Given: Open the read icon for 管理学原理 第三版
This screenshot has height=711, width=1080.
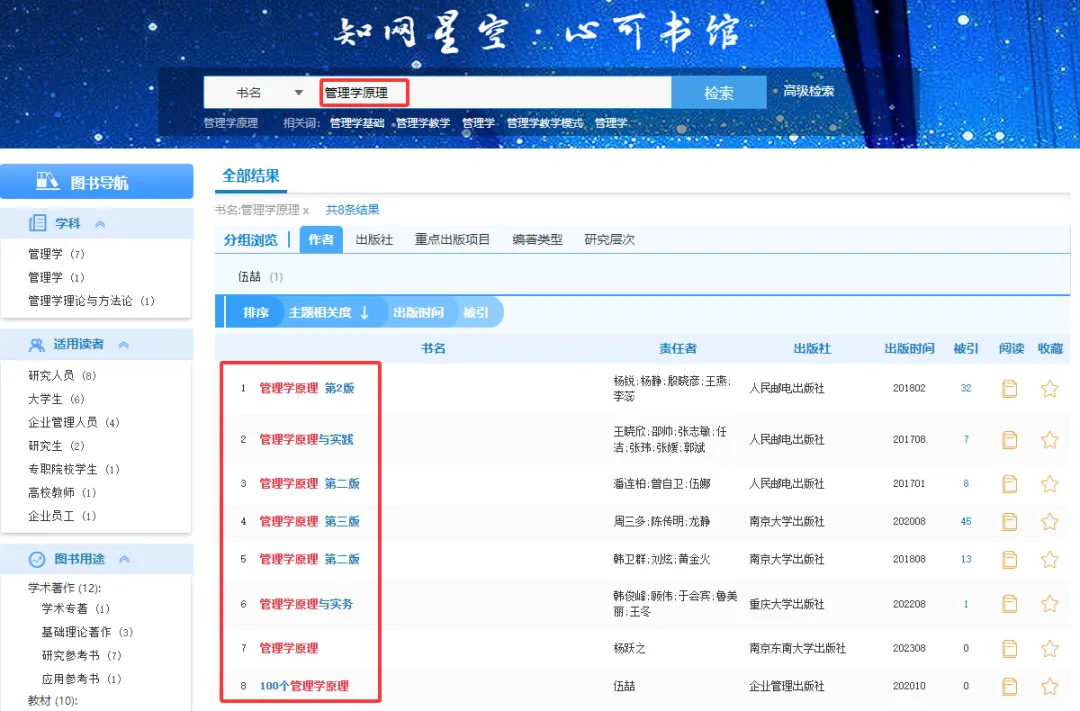Looking at the screenshot, I should tap(1009, 521).
